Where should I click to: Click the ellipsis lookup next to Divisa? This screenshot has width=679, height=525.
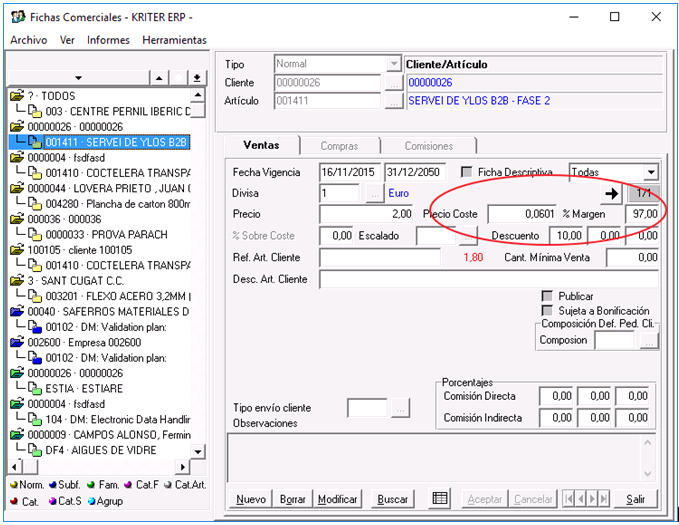[x=374, y=193]
